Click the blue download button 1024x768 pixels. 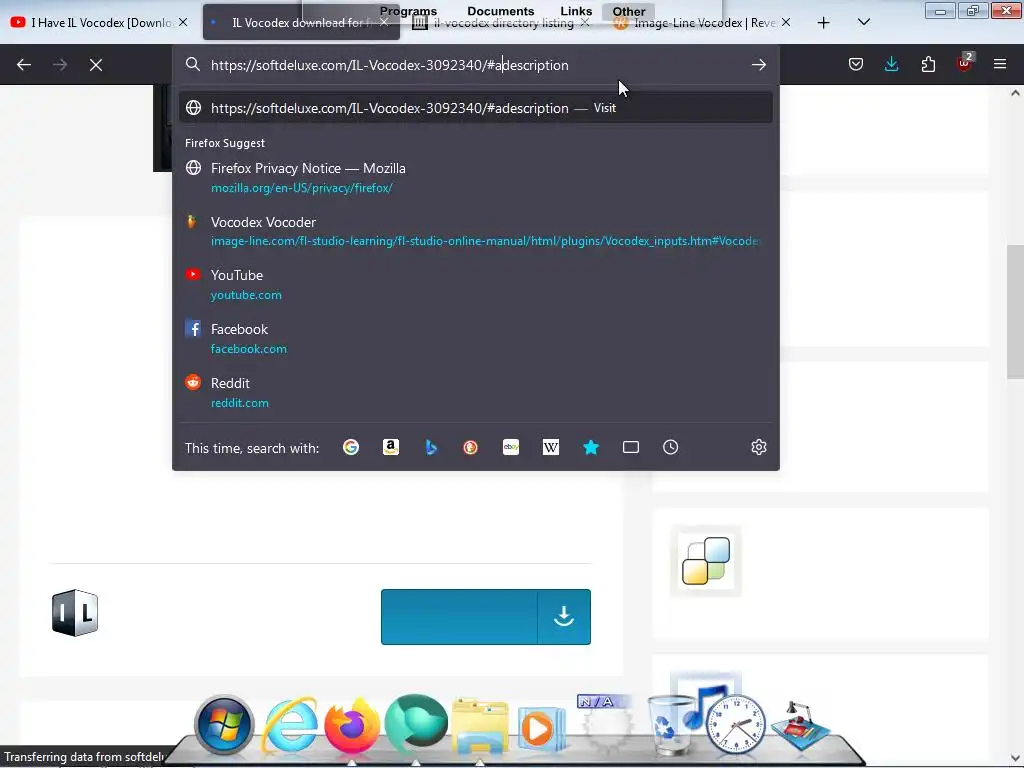pyautogui.click(x=486, y=616)
